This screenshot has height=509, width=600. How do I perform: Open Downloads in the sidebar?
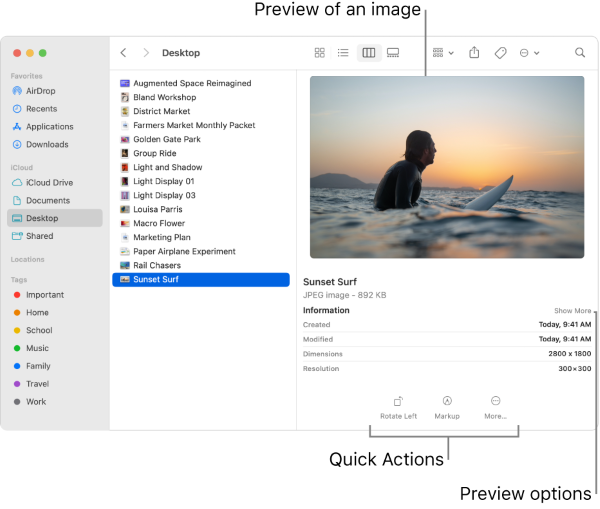click(41, 144)
